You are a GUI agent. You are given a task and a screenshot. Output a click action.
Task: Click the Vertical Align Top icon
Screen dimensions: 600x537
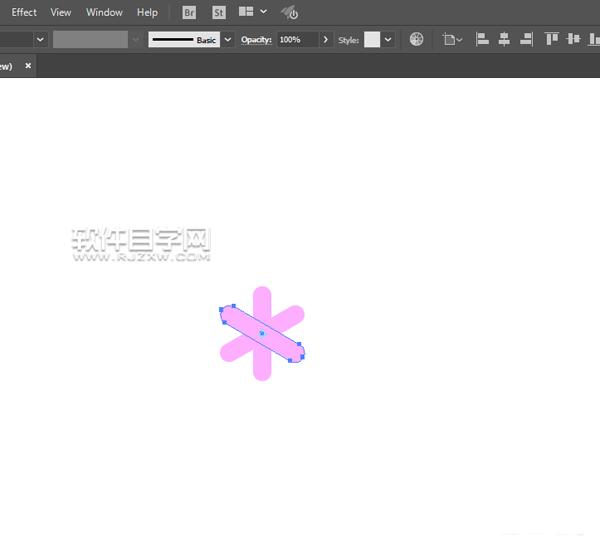[552, 40]
